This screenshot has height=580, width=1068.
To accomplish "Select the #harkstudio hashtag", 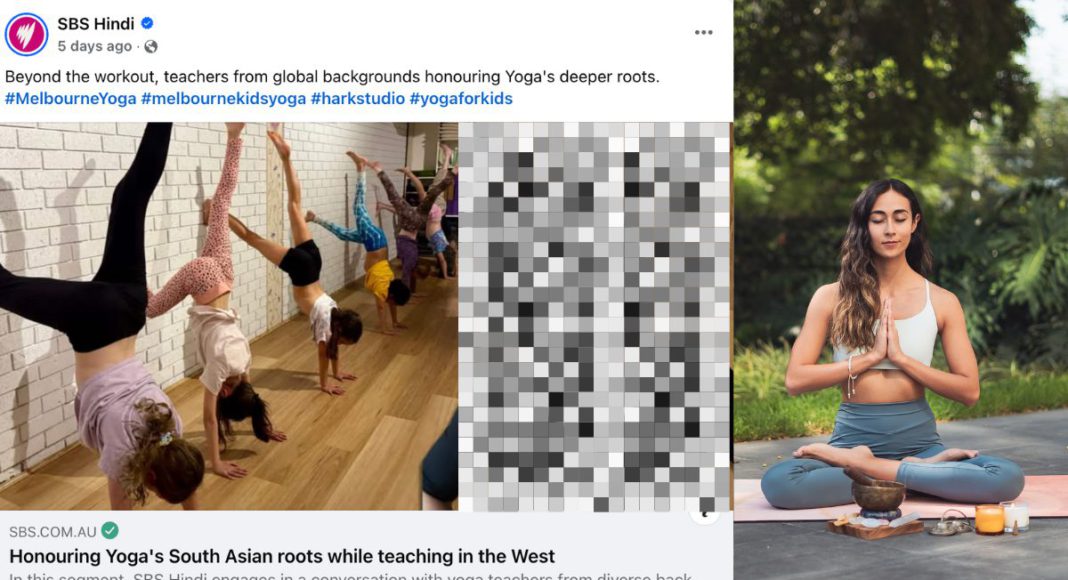I will tap(358, 99).
